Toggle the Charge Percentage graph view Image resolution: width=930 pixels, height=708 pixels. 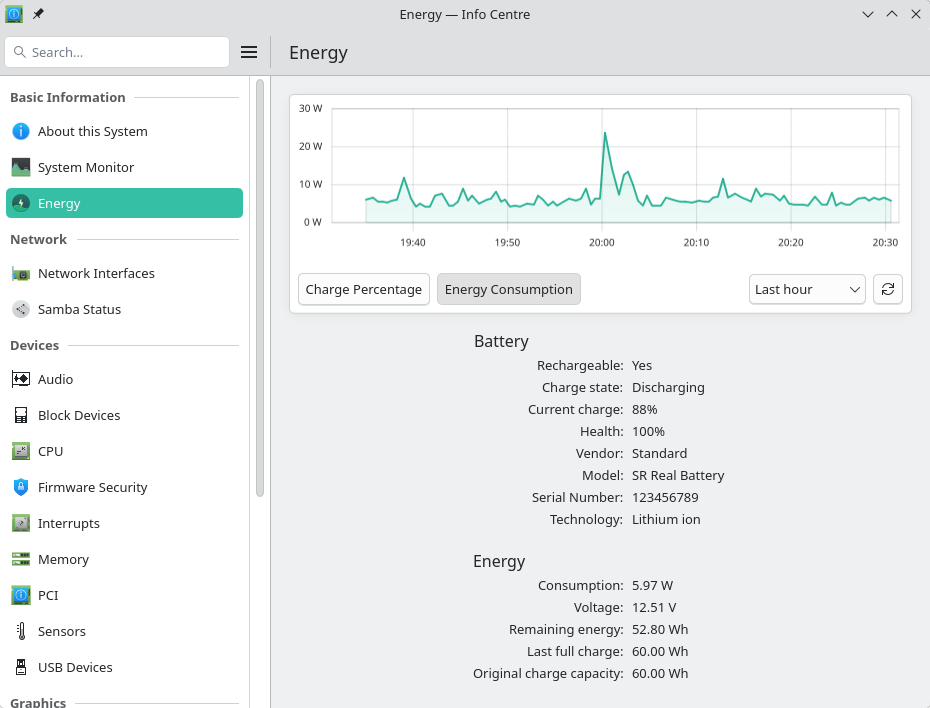(364, 289)
